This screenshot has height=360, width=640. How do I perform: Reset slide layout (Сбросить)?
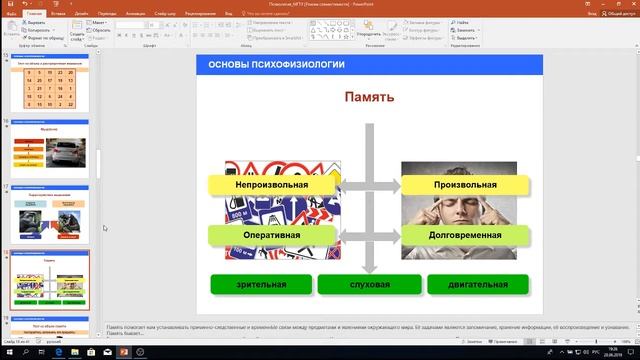[98, 30]
